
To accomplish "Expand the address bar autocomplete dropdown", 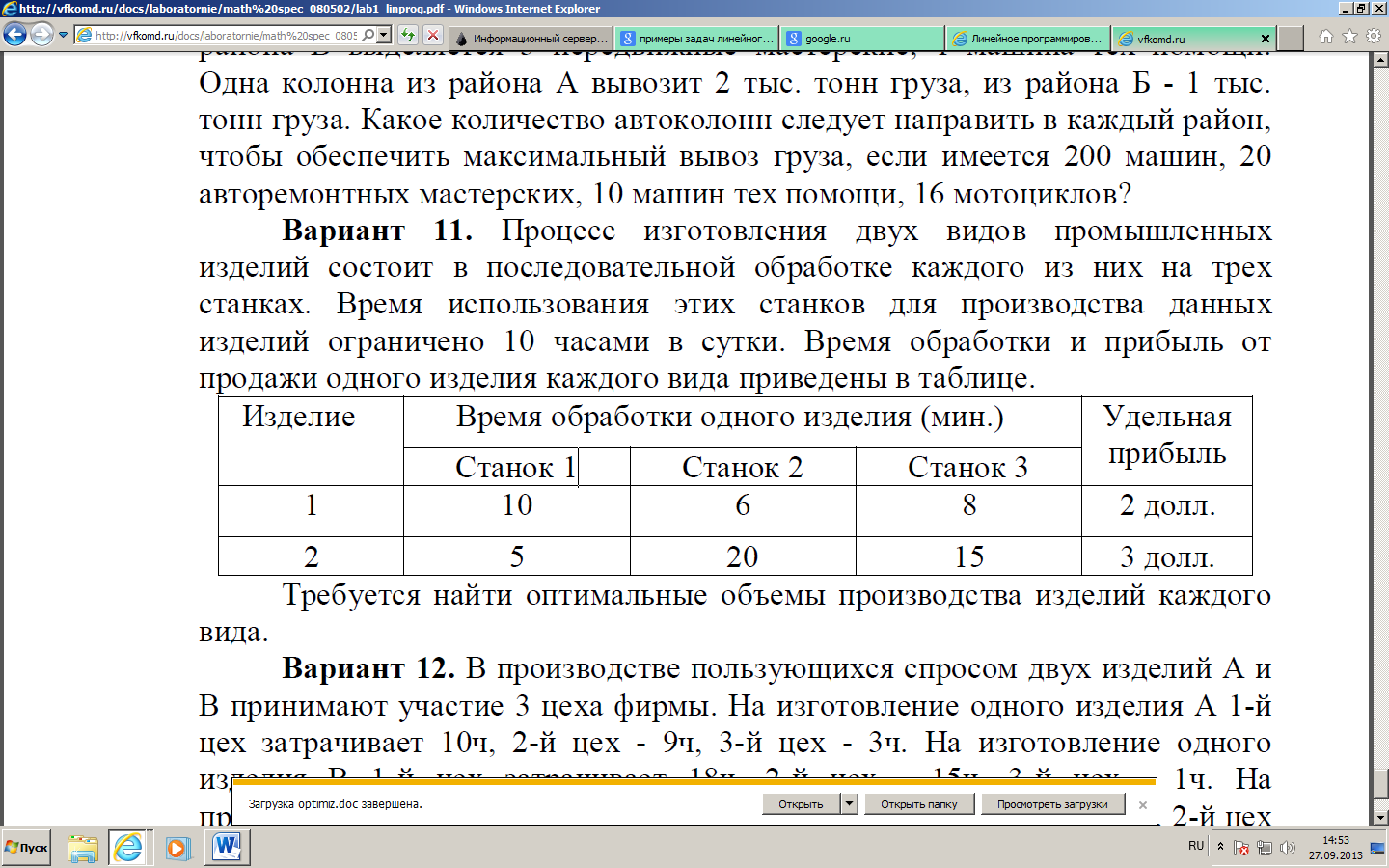I will [x=384, y=36].
